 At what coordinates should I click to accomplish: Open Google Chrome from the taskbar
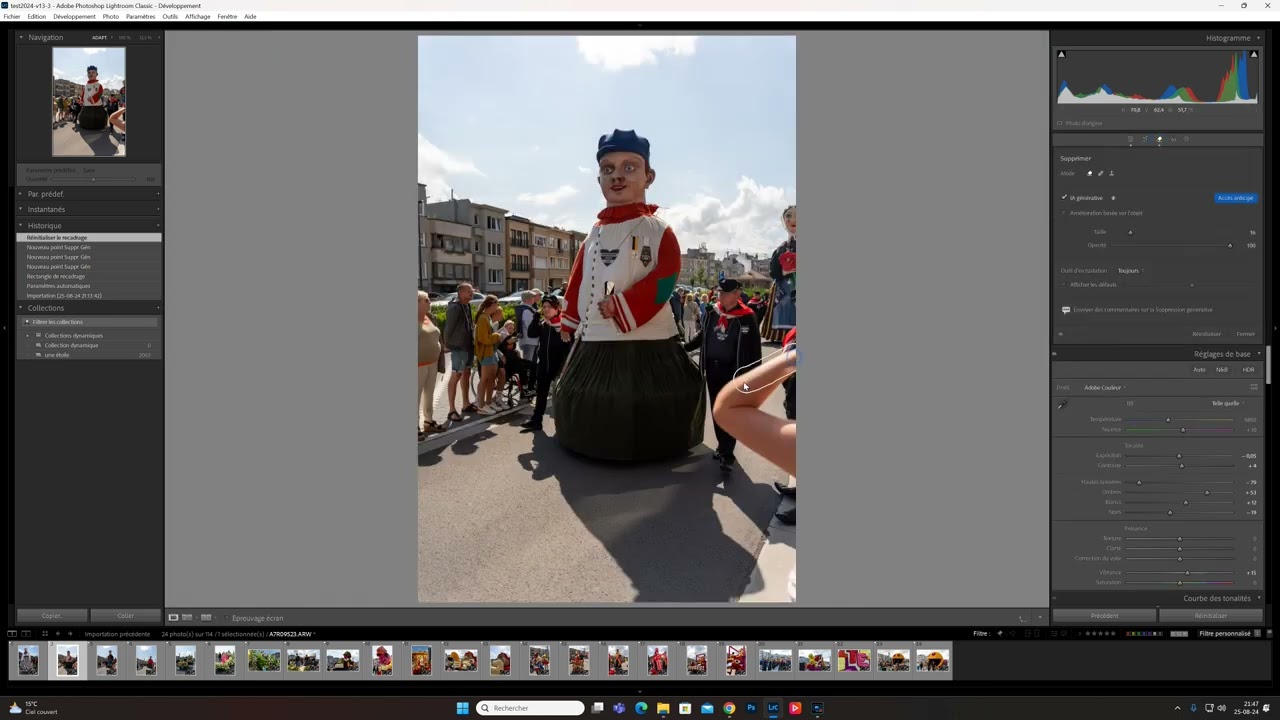pyautogui.click(x=729, y=708)
